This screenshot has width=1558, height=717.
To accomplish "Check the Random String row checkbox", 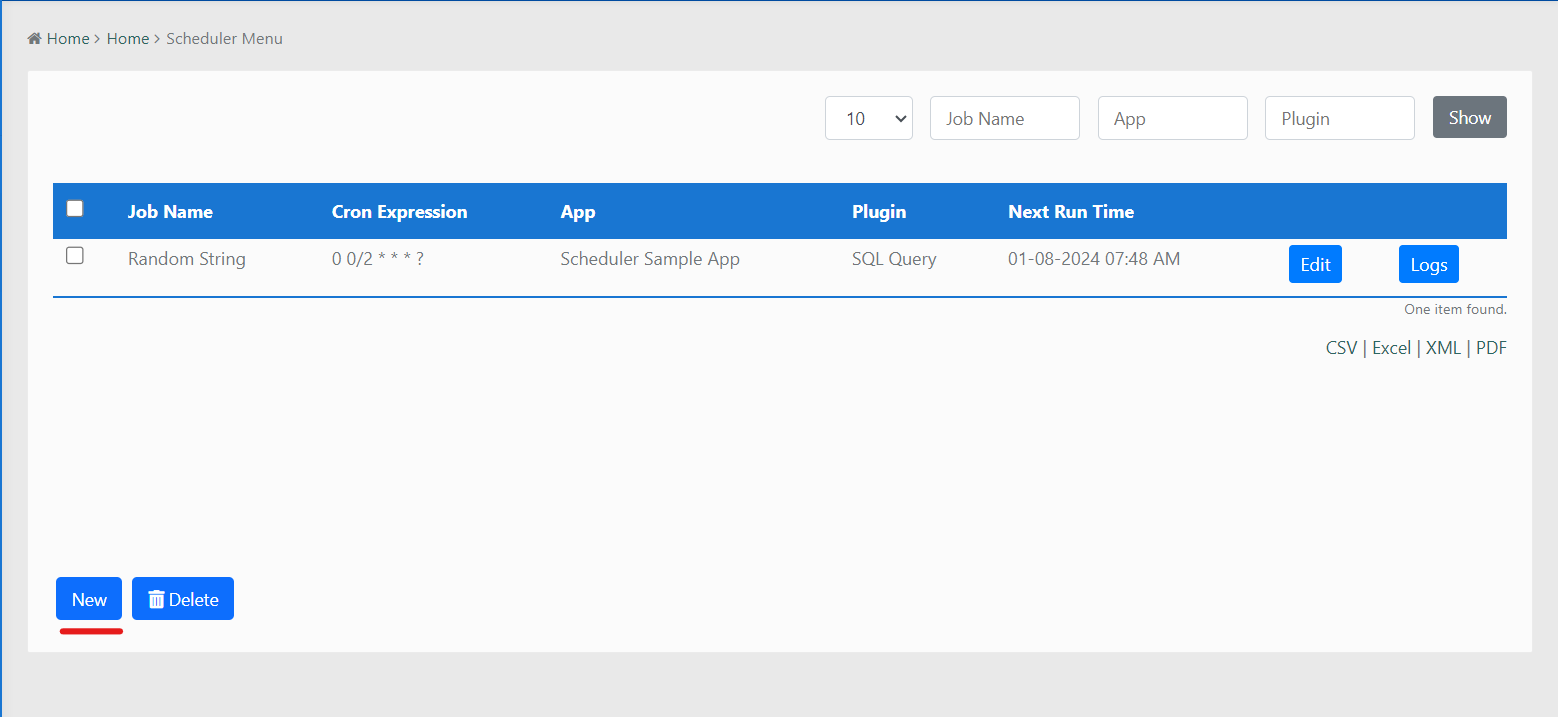I will (75, 256).
